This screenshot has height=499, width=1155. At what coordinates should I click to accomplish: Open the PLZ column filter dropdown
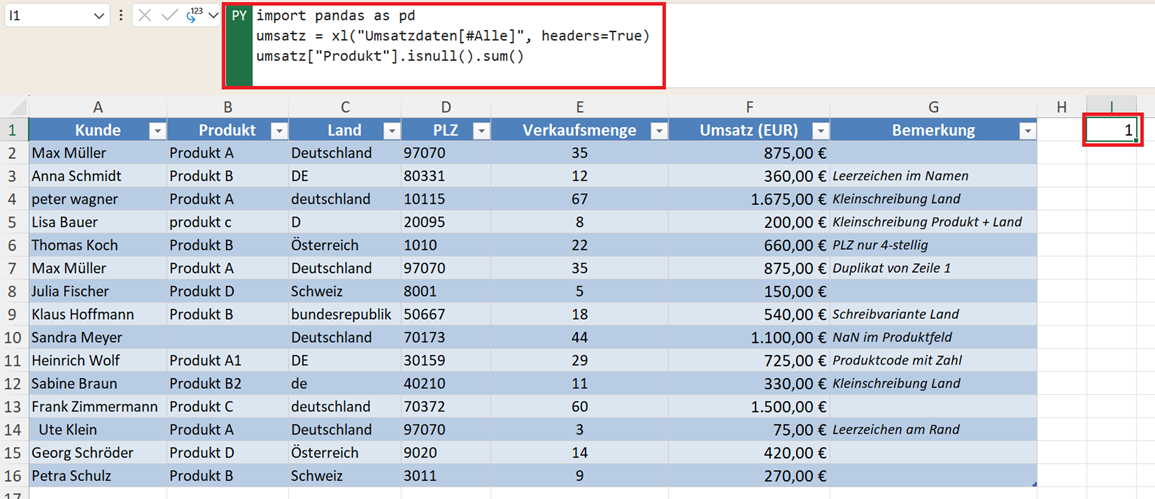[481, 131]
